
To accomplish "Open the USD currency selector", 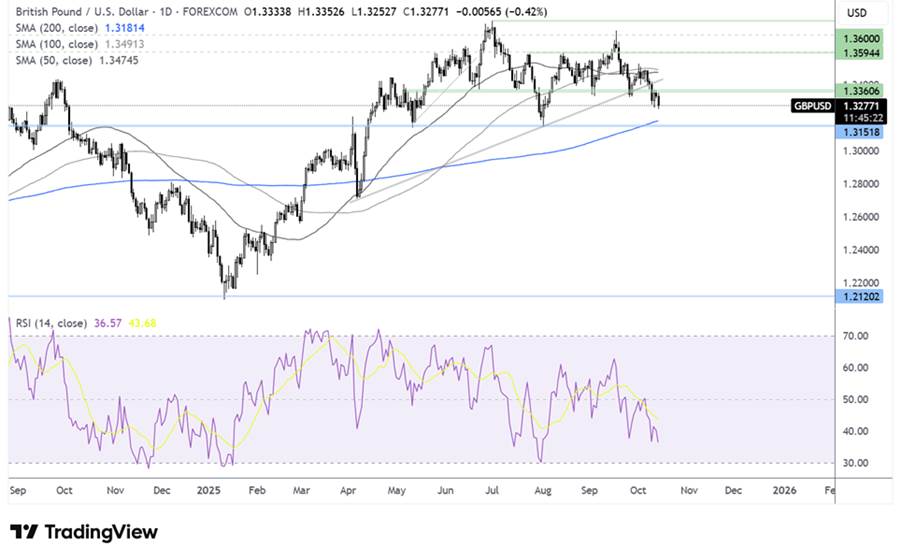I will (x=856, y=13).
